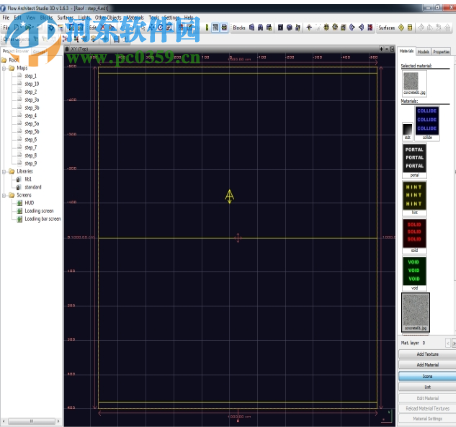This screenshot has height=427, width=456.
Task: Click the yellow gear-shaped toolbar icon
Action: 335,27
